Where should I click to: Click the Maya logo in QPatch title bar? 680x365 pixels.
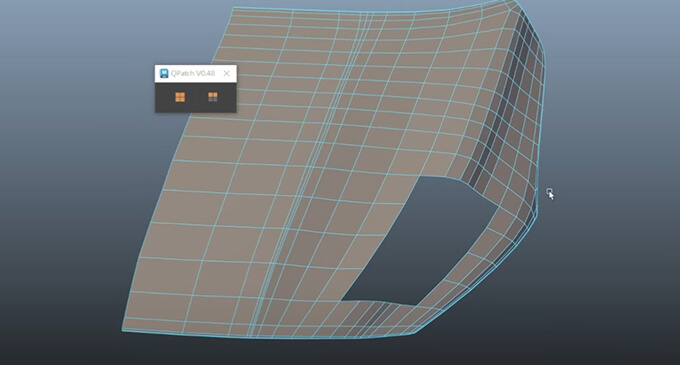pos(164,73)
